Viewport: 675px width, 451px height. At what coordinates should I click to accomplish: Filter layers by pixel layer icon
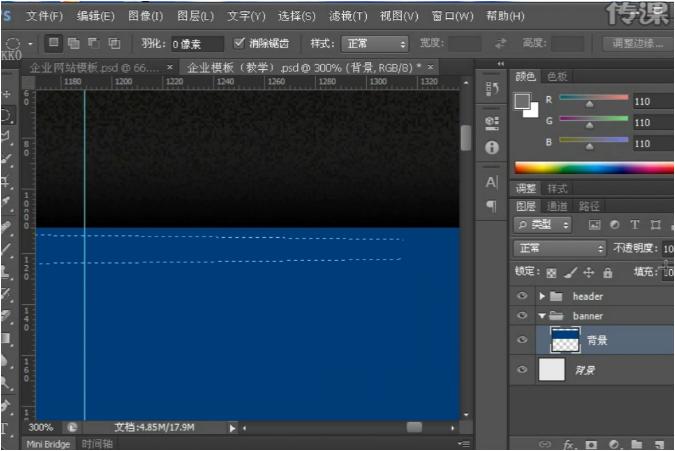tap(594, 225)
